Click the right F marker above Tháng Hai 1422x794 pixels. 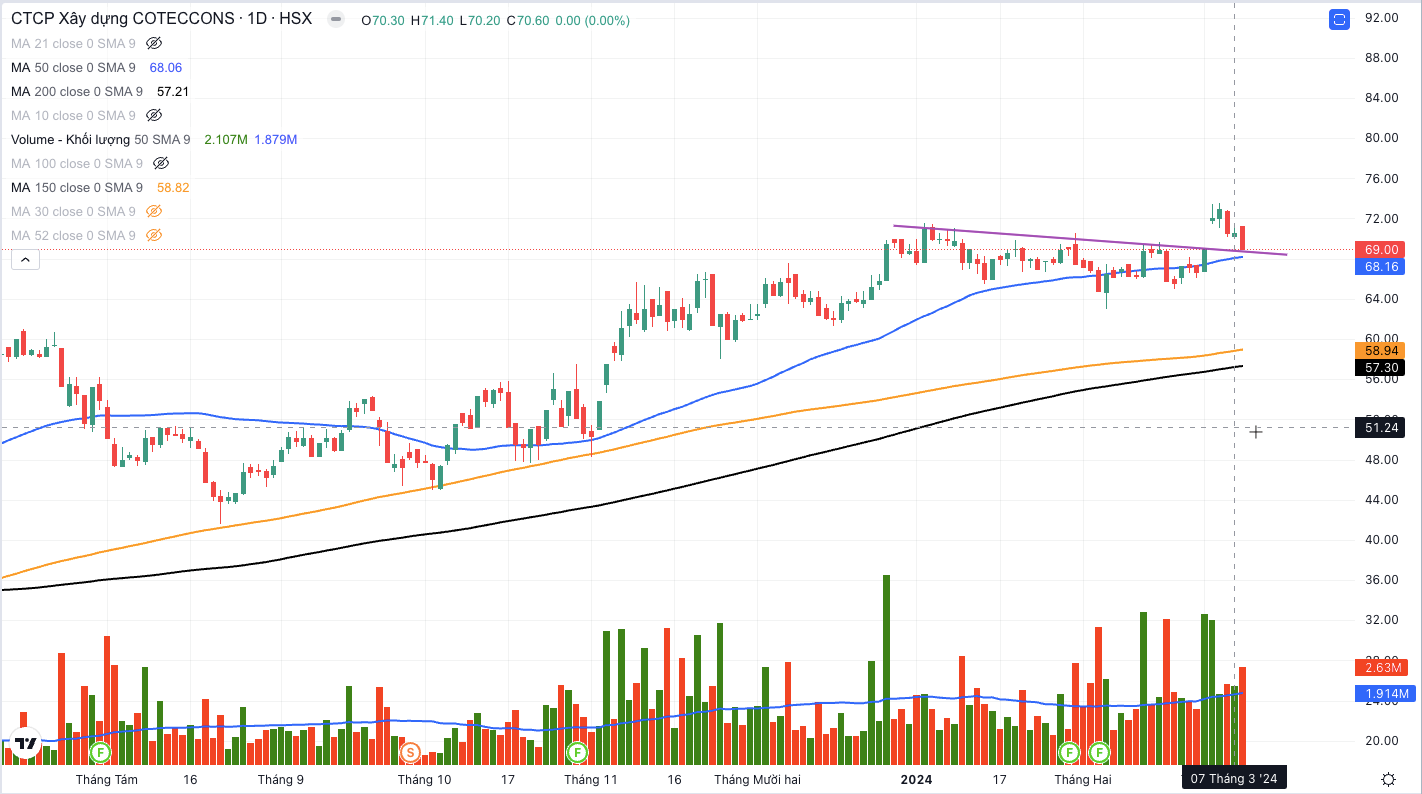[x=1099, y=751]
